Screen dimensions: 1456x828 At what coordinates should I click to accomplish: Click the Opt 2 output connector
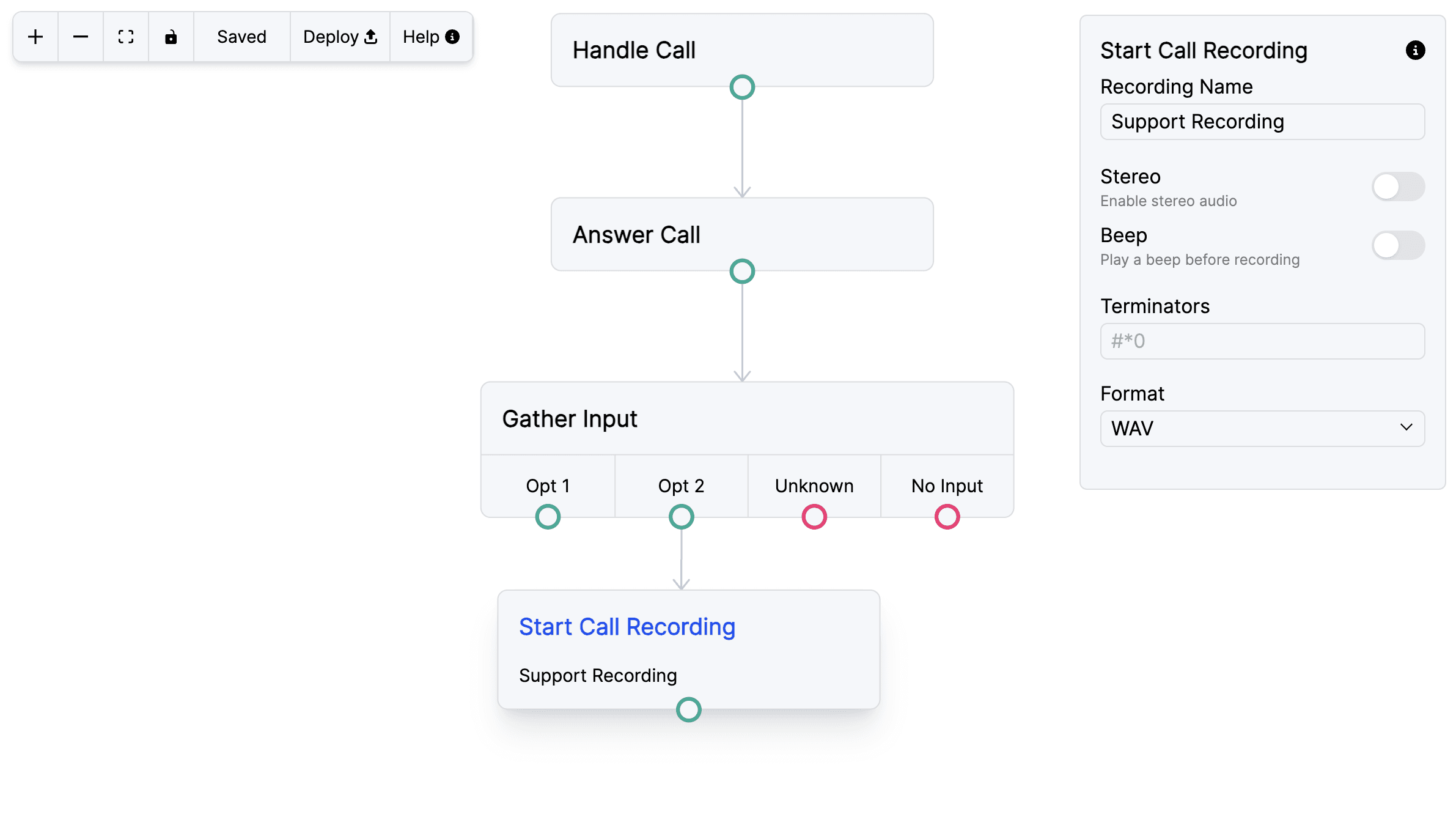681,517
